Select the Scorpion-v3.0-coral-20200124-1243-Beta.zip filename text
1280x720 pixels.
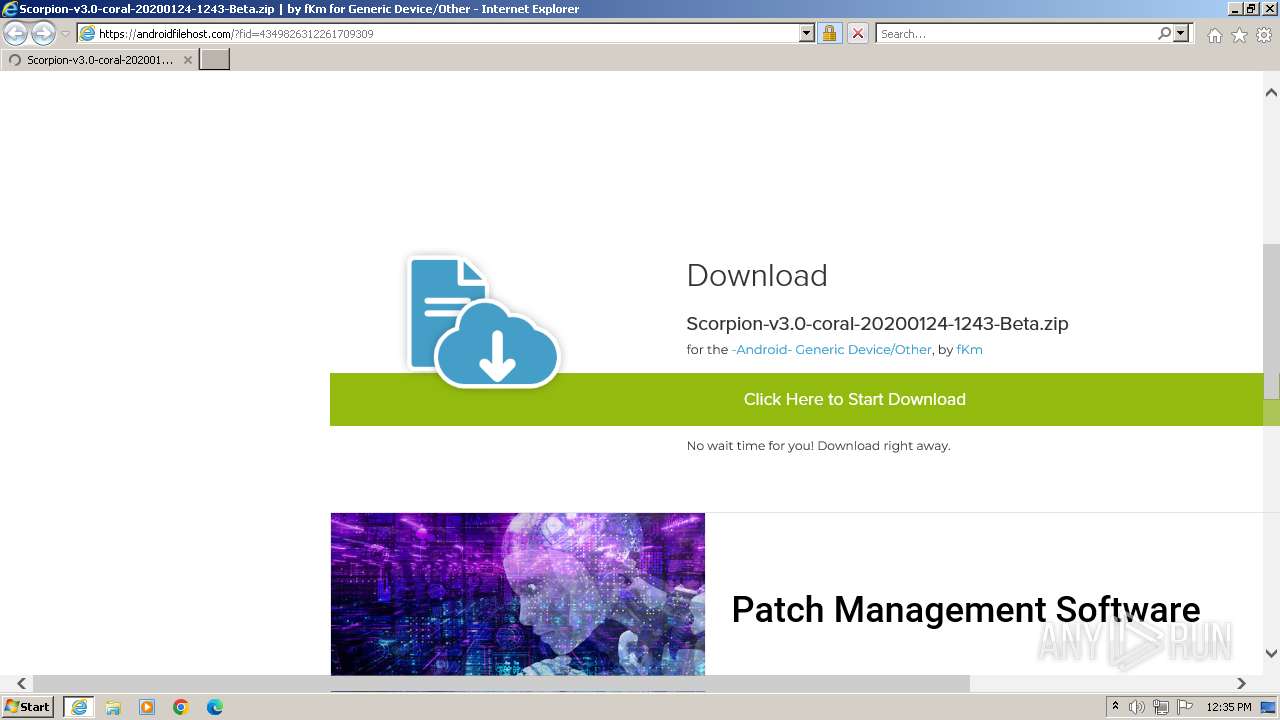877,324
